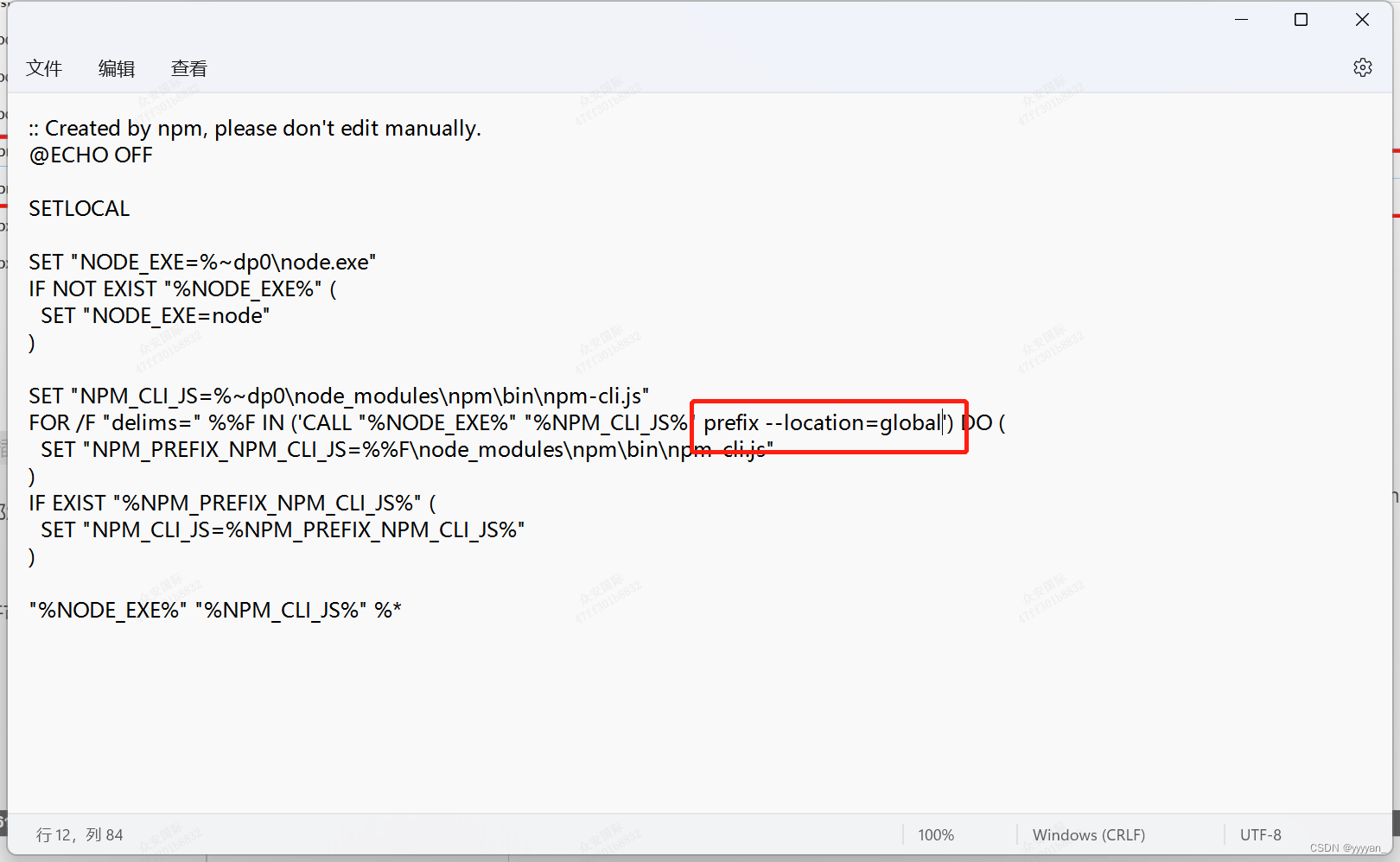This screenshot has width=1400, height=862.
Task: Close the Notepad window
Action: coord(1362,19)
